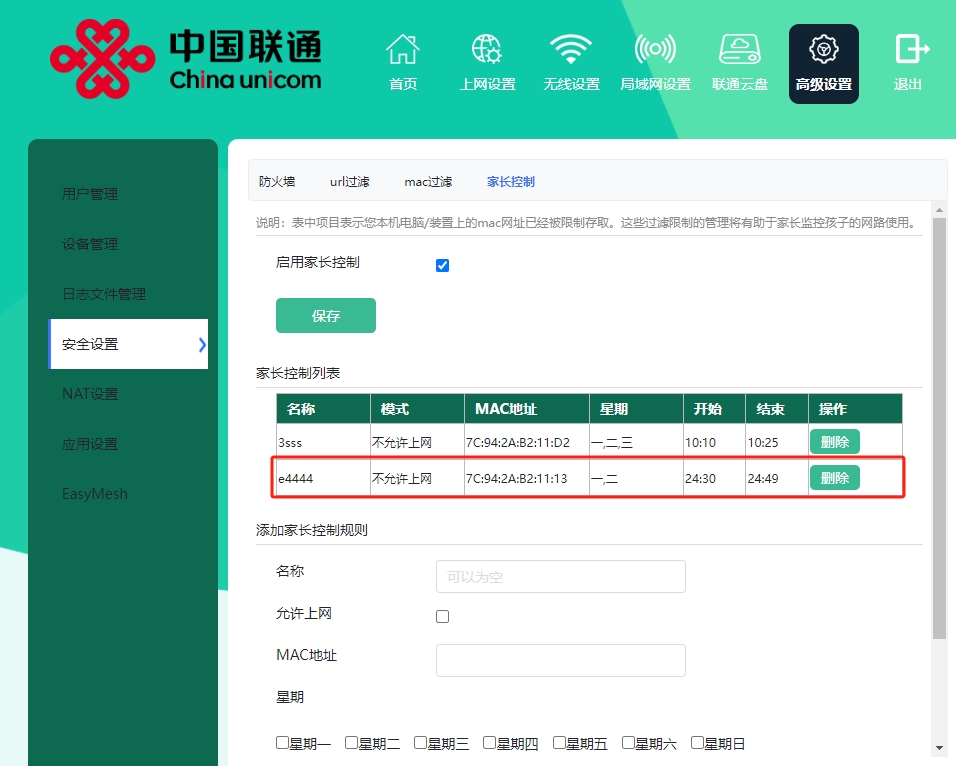
Task: Open 日志文件管理 in sidebar
Action: 104,294
